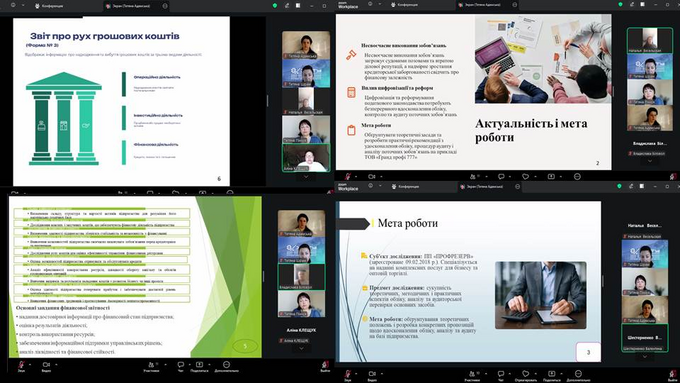The width and height of the screenshot is (680, 383).
Task: Click Выйти in the 'Мета роботи' window
Action: point(673,375)
